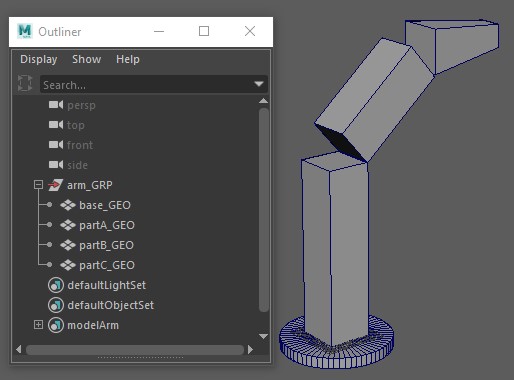
Task: Open the Display menu
Action: [39, 59]
